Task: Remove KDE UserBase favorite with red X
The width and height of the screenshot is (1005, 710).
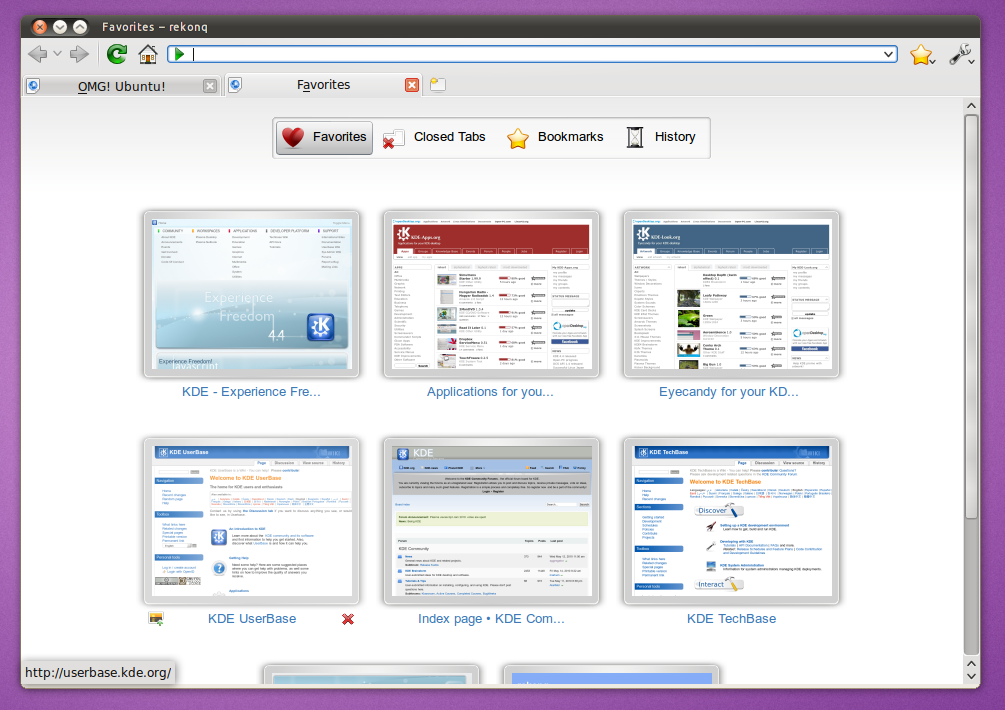Action: coord(347,619)
